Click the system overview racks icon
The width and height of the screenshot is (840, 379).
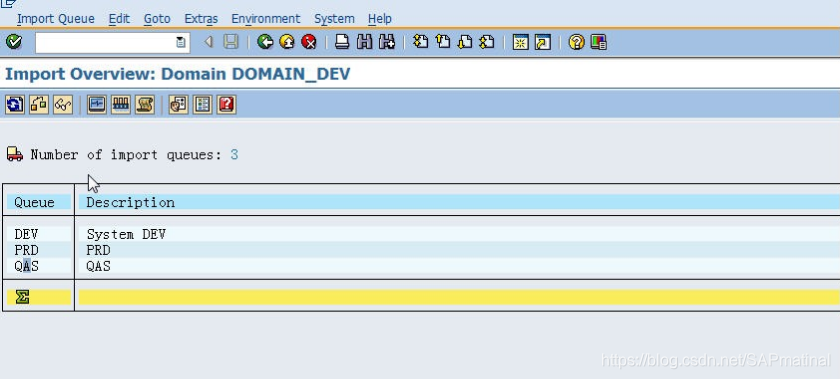pyautogui.click(x=121, y=104)
